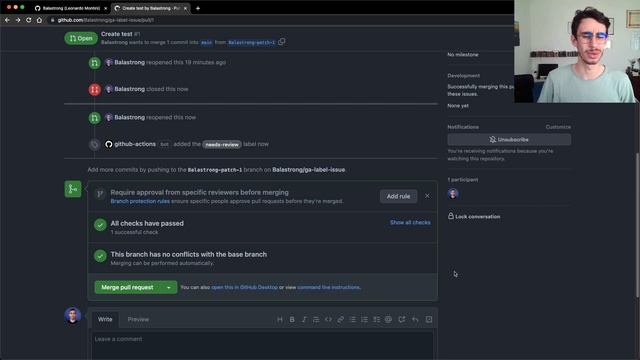Switch to the Write tab
Screen dimensions: 640x360
point(105,320)
